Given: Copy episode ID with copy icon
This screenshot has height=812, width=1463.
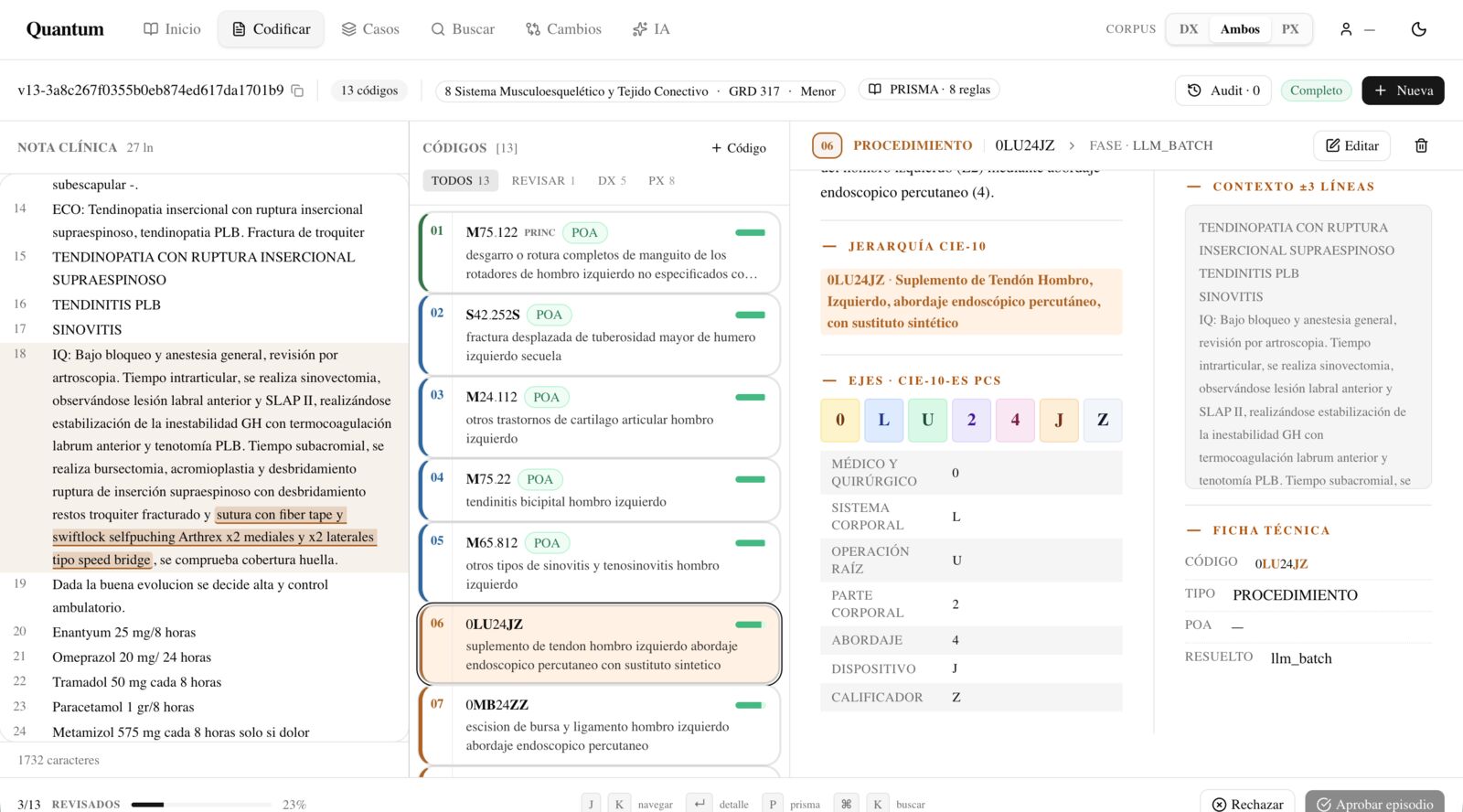Looking at the screenshot, I should (x=297, y=91).
